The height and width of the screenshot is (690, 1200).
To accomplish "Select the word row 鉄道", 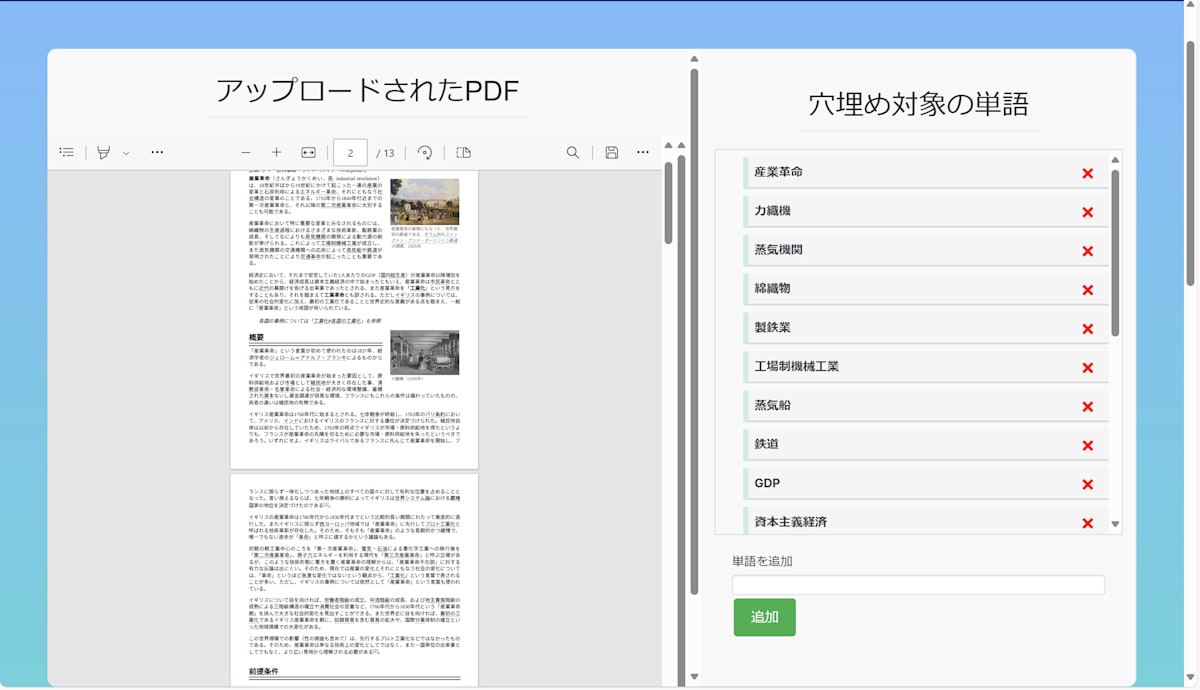I will click(926, 444).
